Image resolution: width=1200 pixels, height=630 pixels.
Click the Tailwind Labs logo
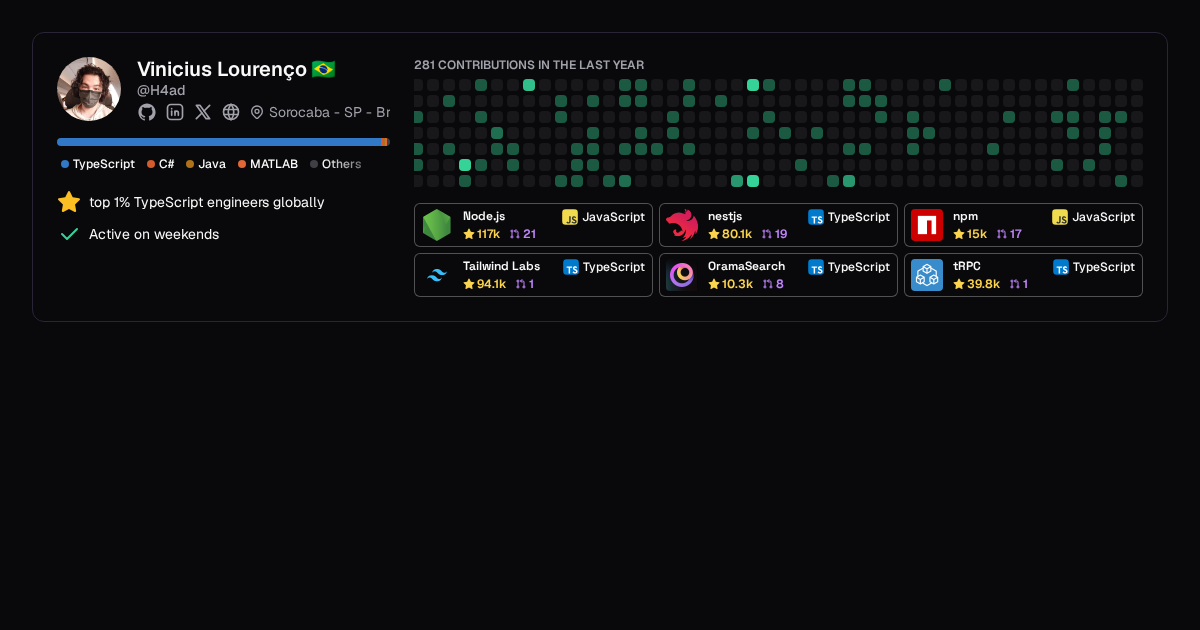click(437, 275)
